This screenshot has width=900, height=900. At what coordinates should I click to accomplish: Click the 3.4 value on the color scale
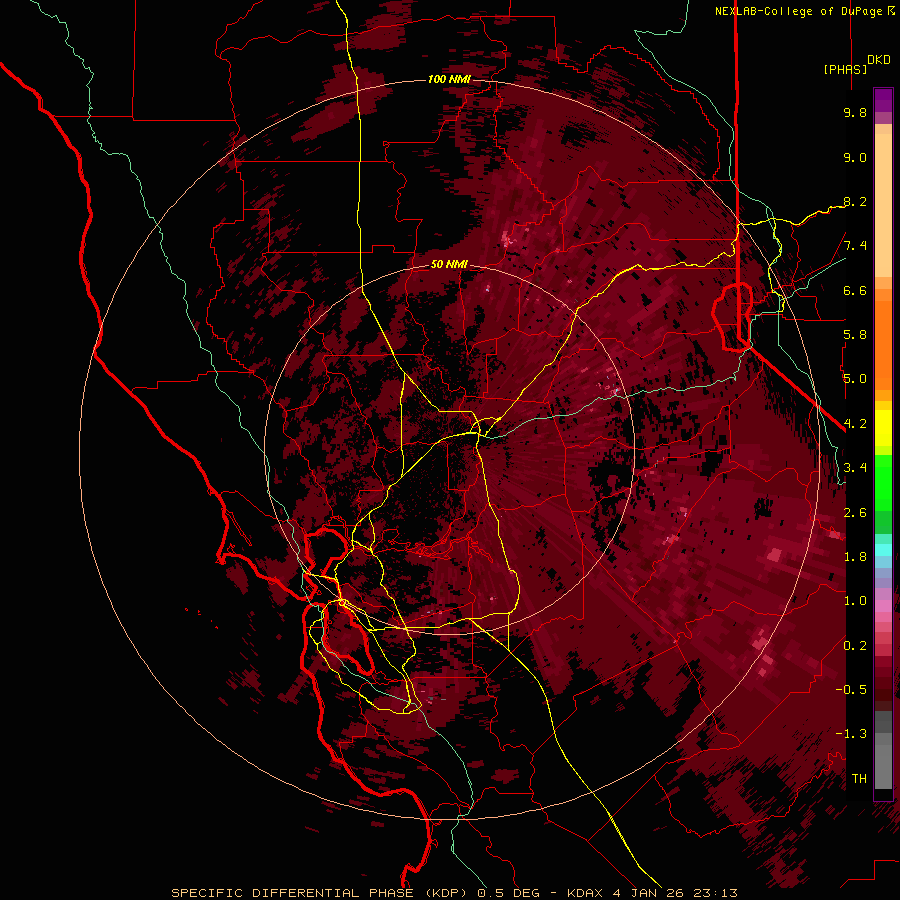[x=855, y=468]
